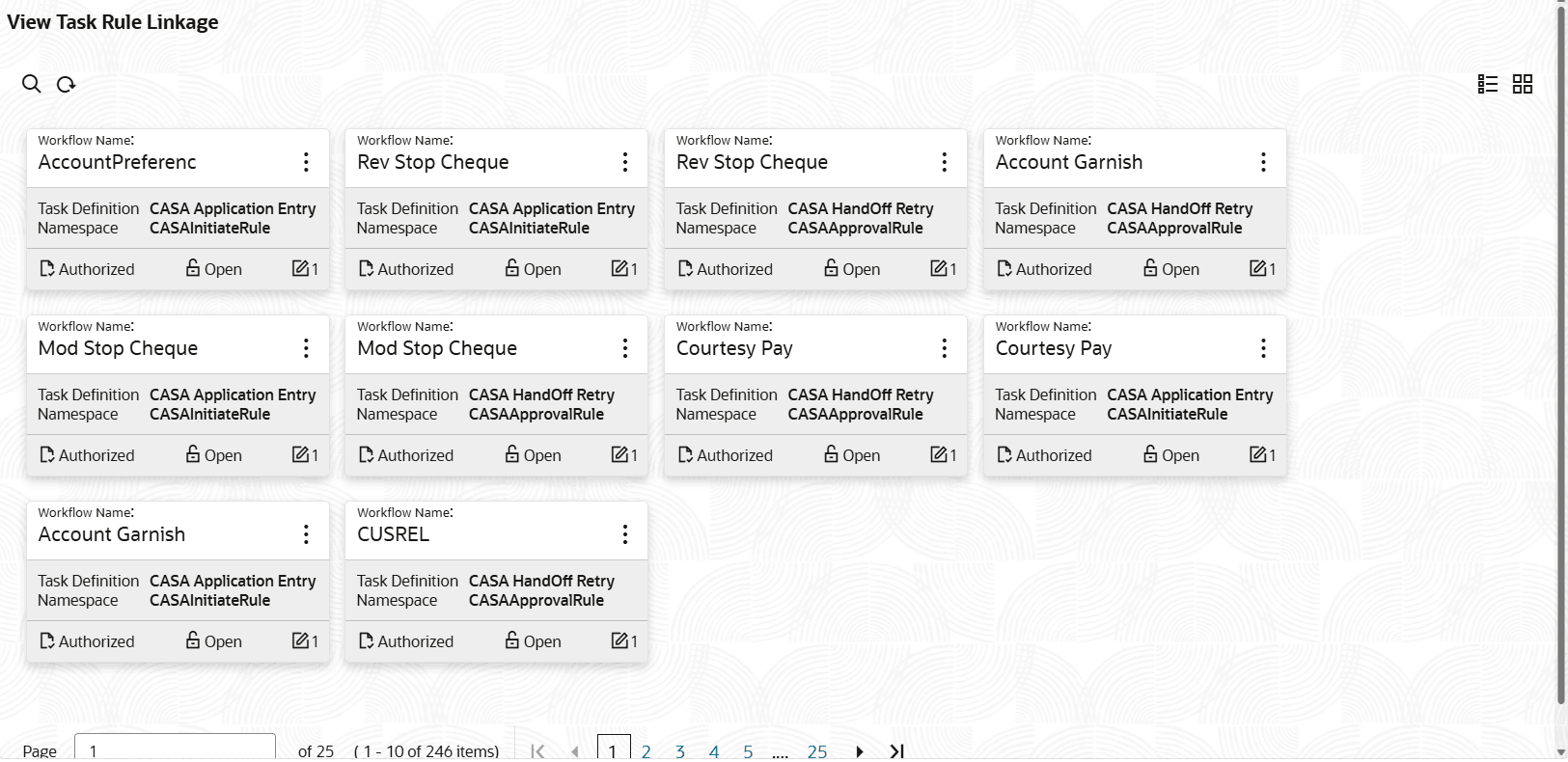Switch to tile grid view layout
This screenshot has height=762, width=1568.
pyautogui.click(x=1523, y=84)
